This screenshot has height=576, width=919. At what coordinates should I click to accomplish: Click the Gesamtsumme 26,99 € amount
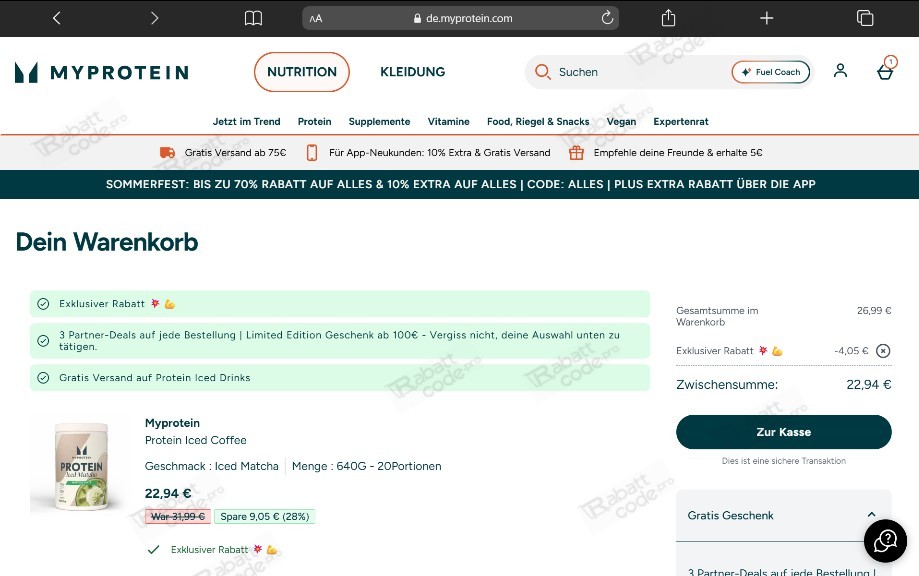pos(874,311)
